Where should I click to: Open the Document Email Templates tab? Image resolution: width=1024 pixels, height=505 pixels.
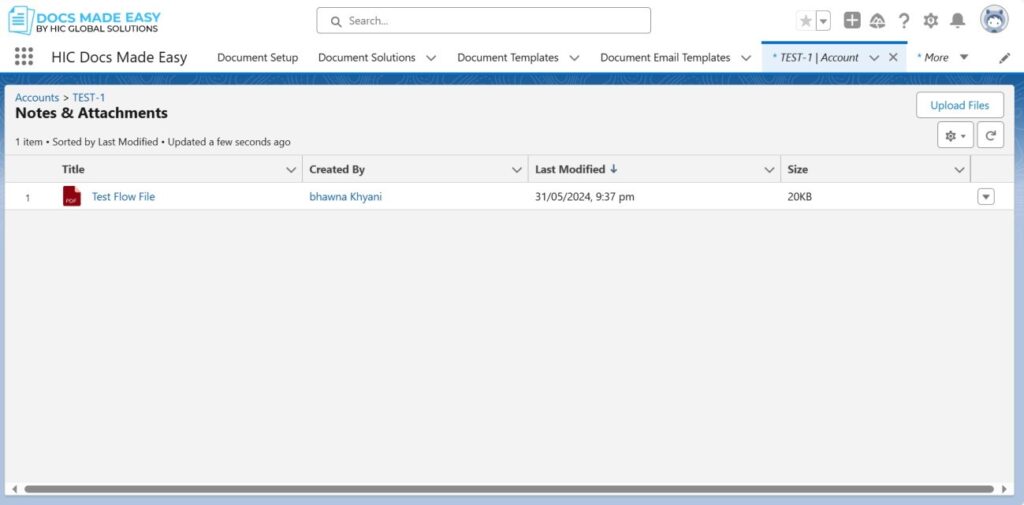click(665, 57)
